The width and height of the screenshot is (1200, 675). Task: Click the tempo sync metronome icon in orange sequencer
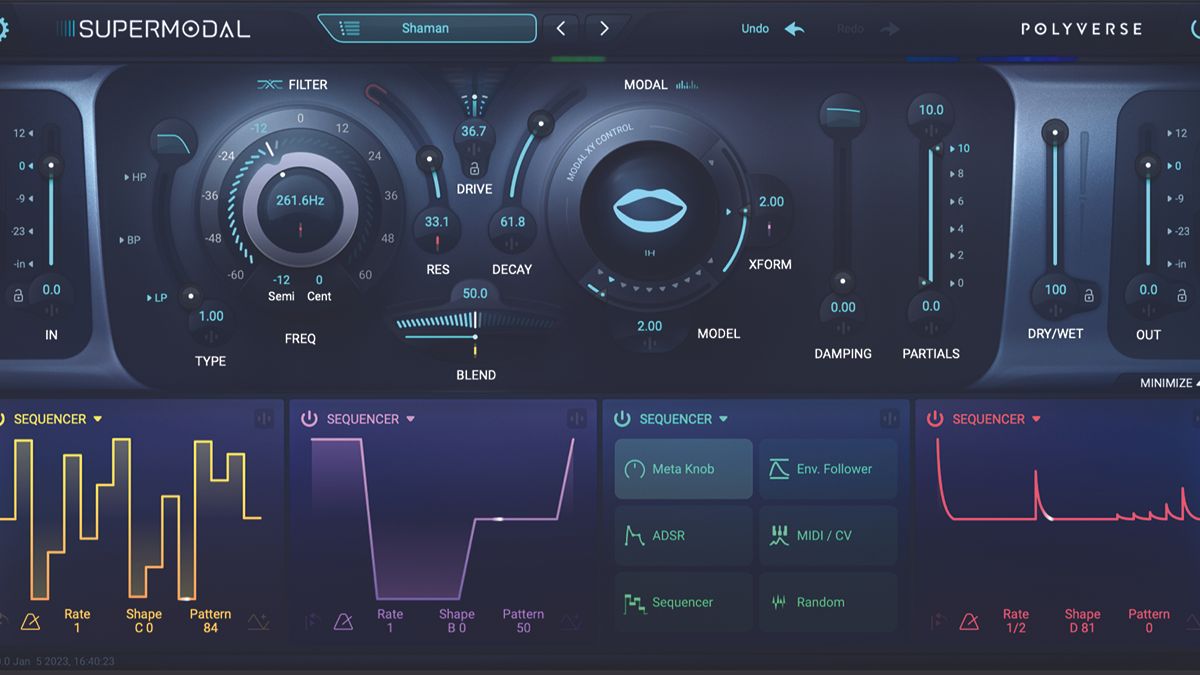click(32, 620)
